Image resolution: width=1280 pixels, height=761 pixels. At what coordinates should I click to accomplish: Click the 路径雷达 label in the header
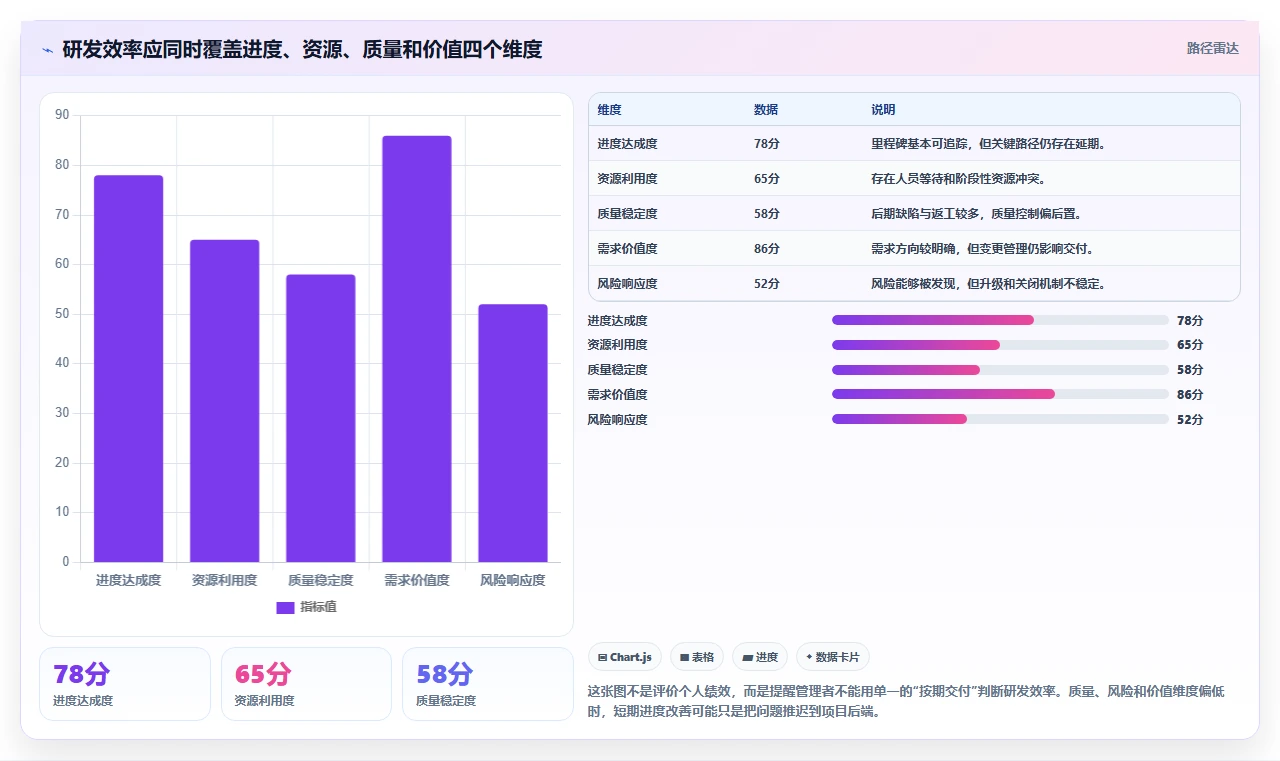click(x=1212, y=48)
